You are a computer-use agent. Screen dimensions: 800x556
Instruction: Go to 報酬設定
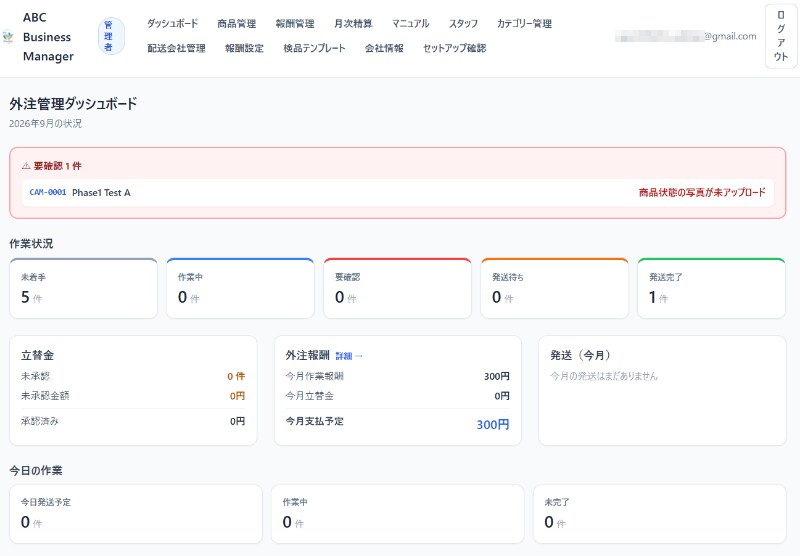tap(244, 48)
